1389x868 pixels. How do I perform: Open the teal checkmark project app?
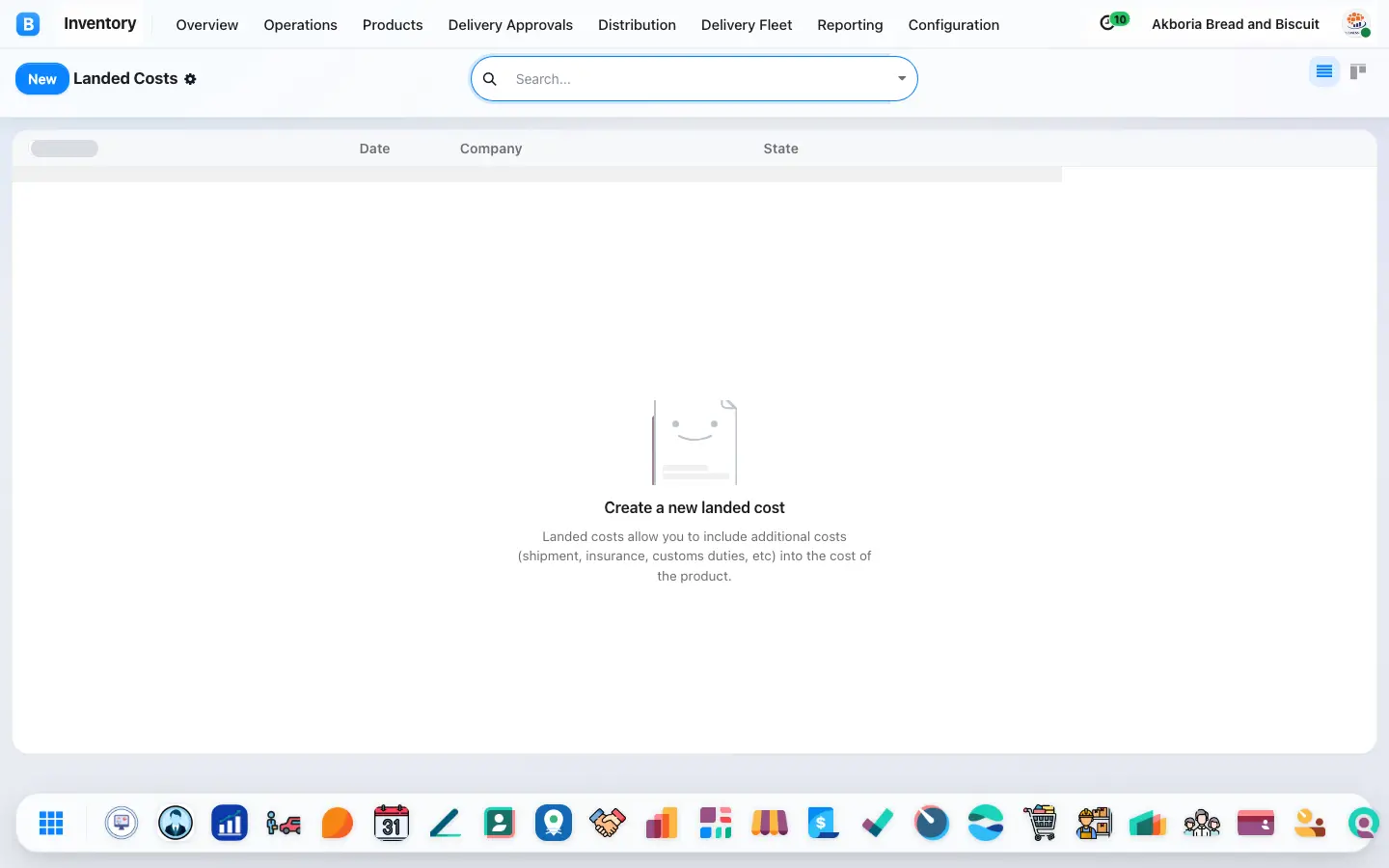(x=878, y=823)
